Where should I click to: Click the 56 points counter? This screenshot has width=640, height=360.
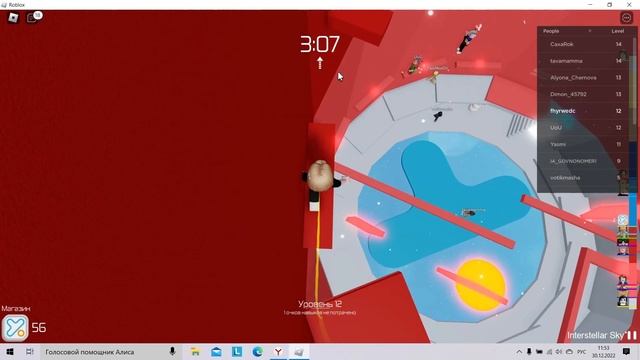[39, 327]
